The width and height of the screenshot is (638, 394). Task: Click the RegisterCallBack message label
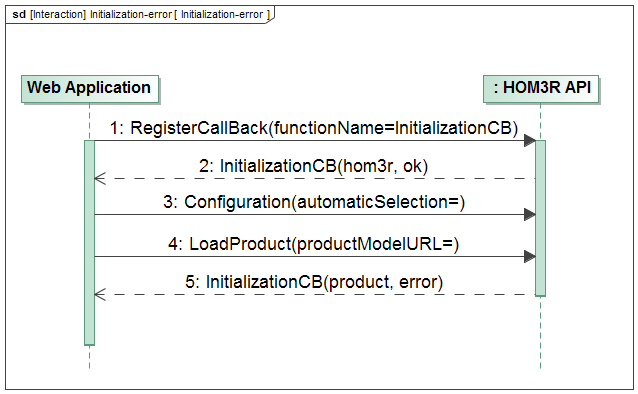pyautogui.click(x=314, y=128)
